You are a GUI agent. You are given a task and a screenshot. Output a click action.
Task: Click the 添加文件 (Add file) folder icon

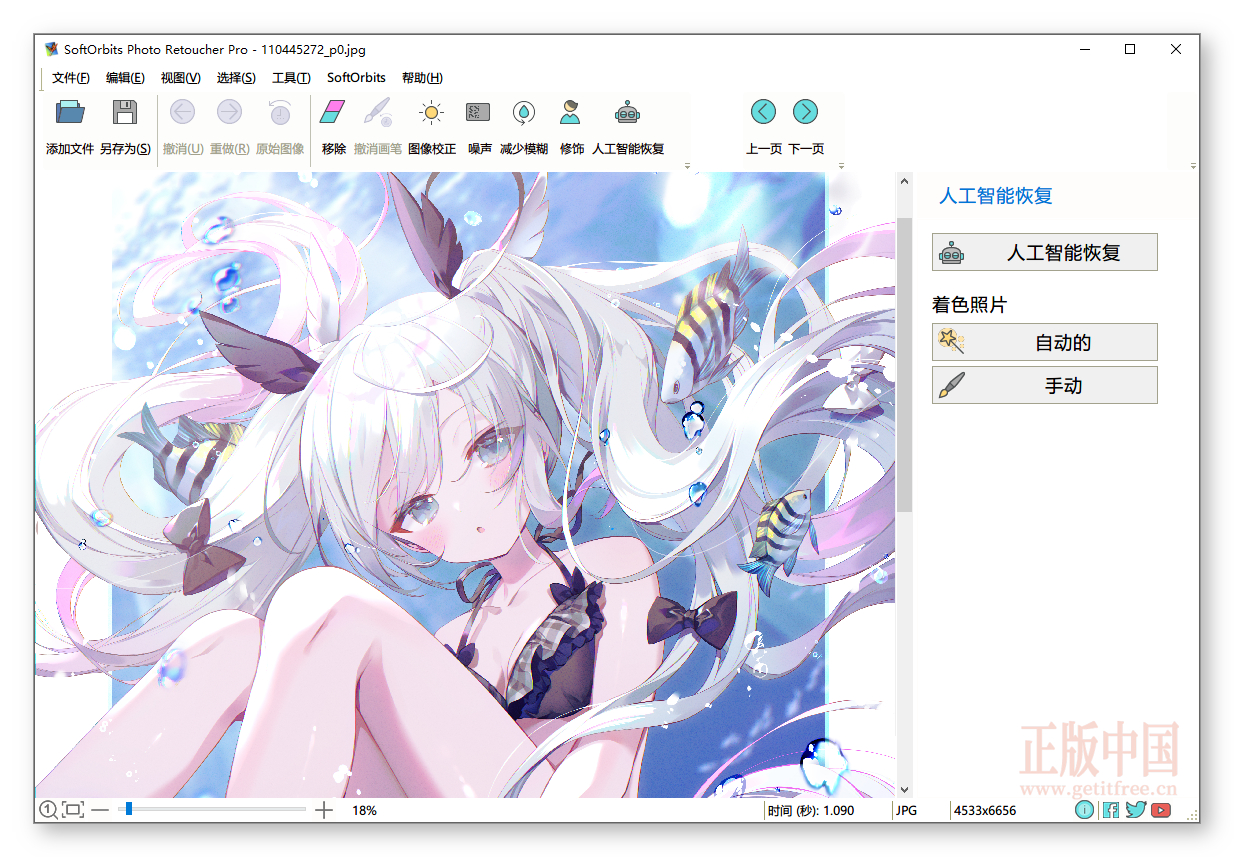tap(70, 112)
